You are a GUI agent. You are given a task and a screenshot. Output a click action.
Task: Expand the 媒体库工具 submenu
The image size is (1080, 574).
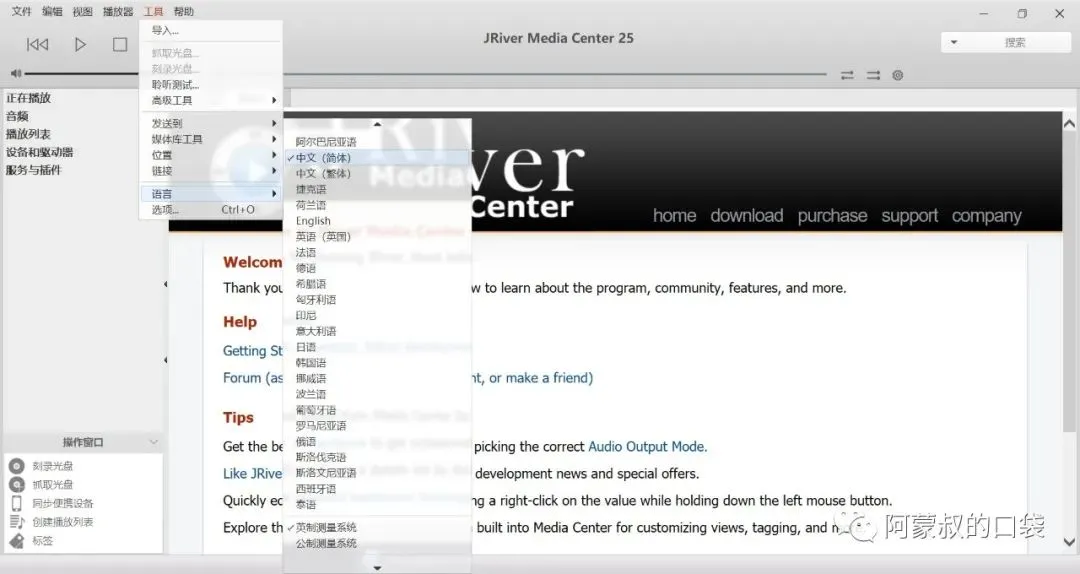[211, 139]
